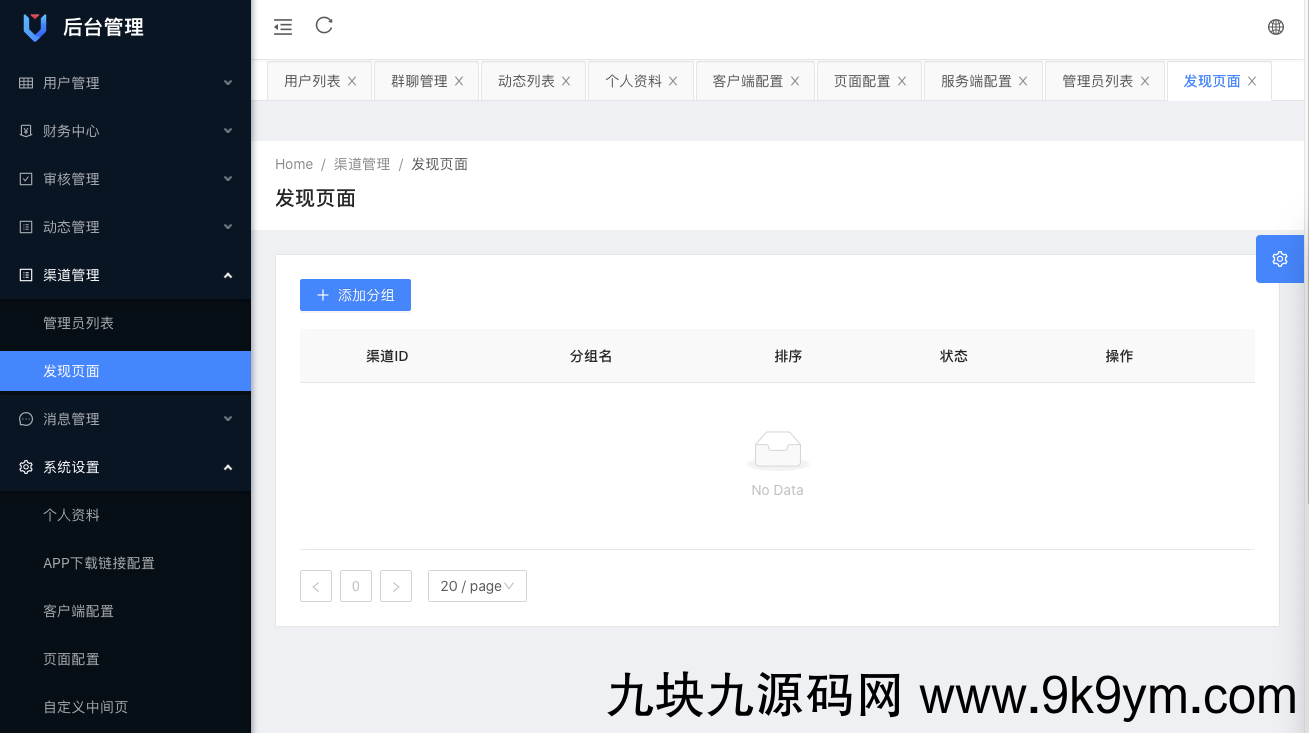Viewport: 1309px width, 733px height.
Task: Click the 消息管理 chat icon in sidebar
Action: click(x=24, y=419)
